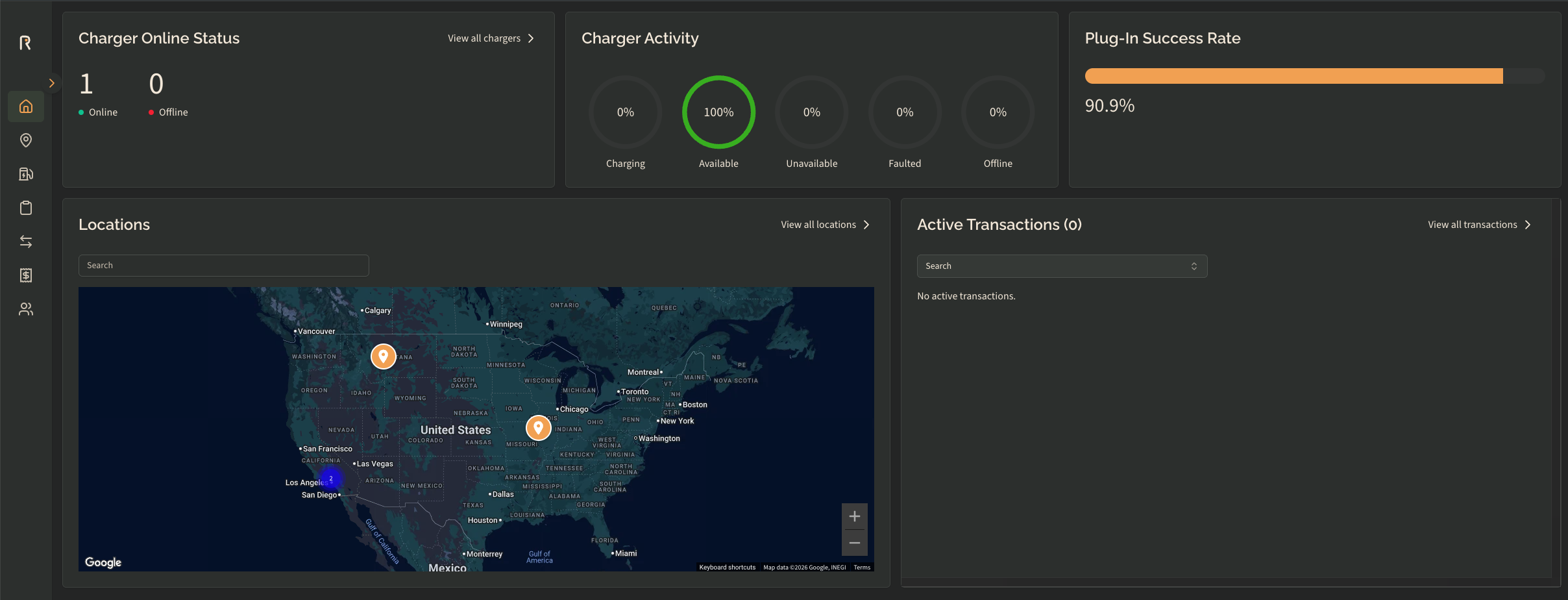The height and width of the screenshot is (600, 1568).
Task: Click the Available 100% activity ring
Action: click(718, 112)
